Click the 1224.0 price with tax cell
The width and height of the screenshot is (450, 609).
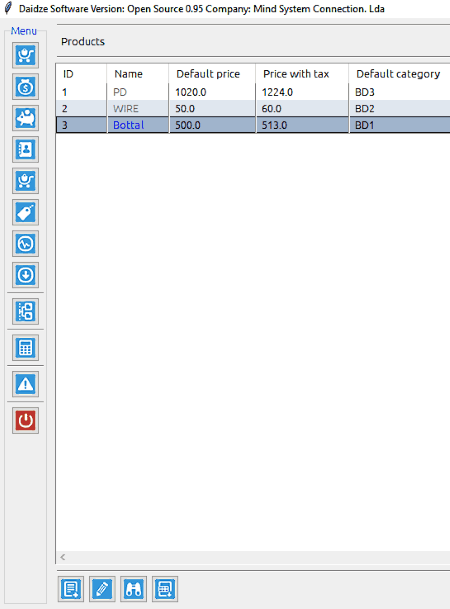point(302,92)
